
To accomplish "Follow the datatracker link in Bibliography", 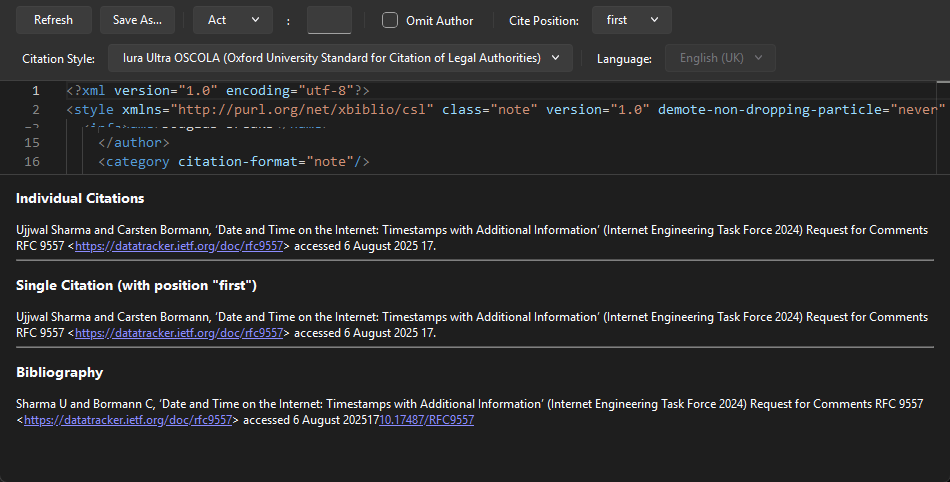I will (130, 420).
